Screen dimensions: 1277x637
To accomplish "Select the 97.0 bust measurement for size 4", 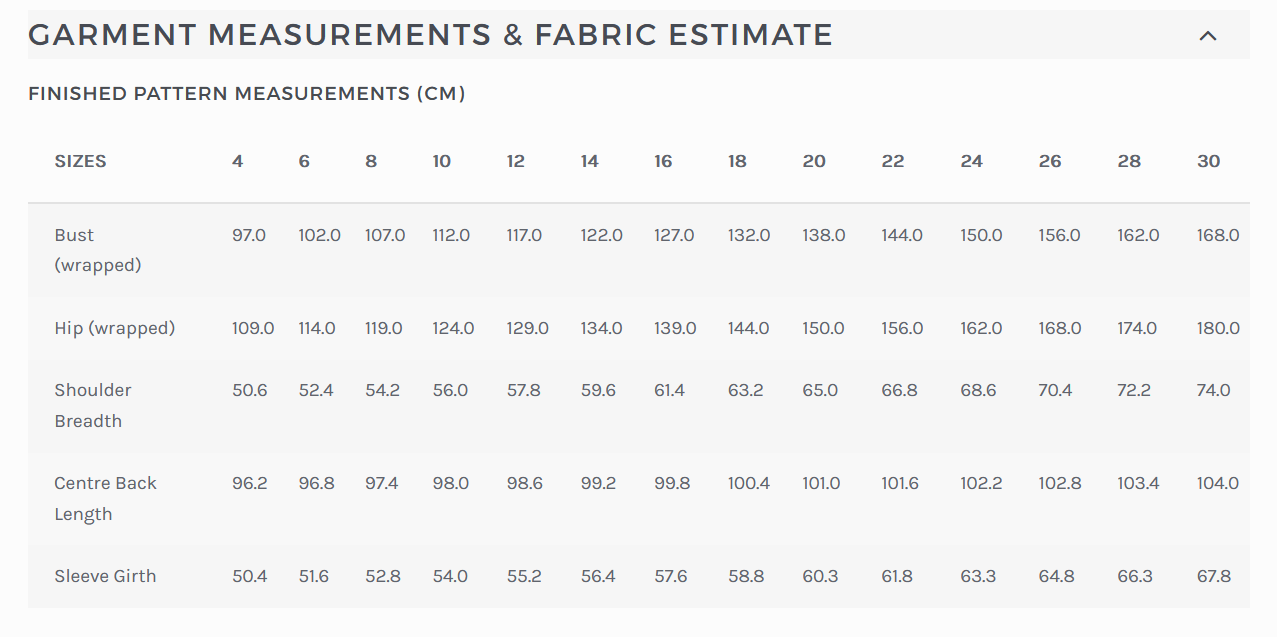I will point(249,235).
